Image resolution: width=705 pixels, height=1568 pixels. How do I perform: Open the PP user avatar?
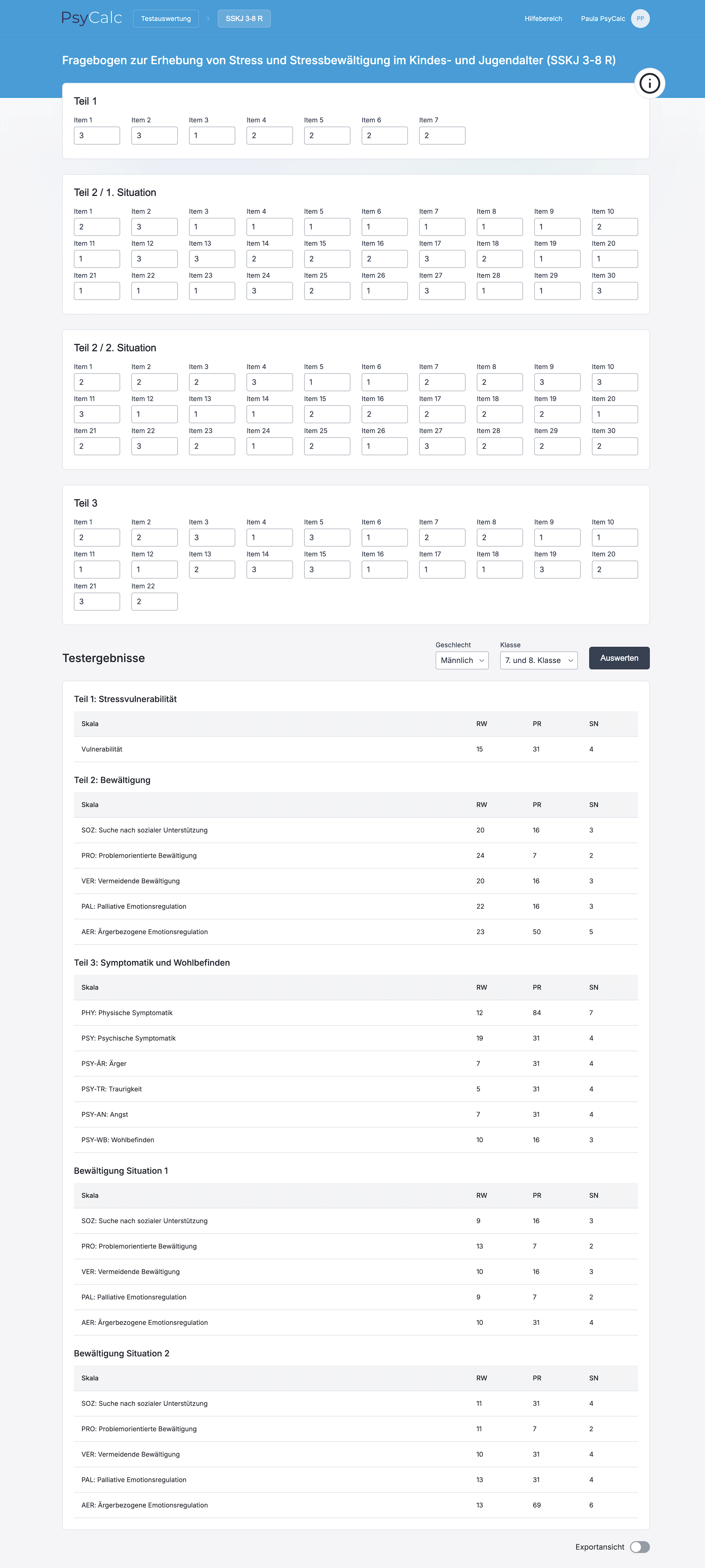[x=640, y=19]
